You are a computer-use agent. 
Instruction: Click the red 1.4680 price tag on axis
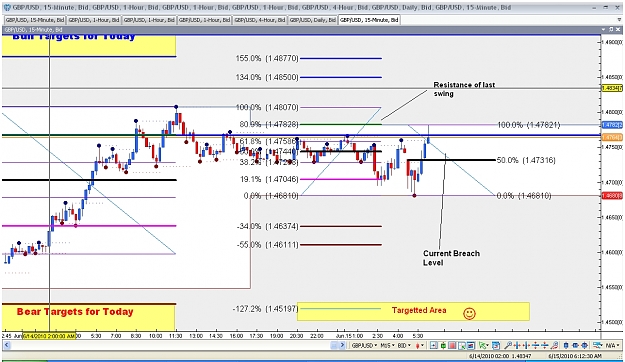pos(612,196)
